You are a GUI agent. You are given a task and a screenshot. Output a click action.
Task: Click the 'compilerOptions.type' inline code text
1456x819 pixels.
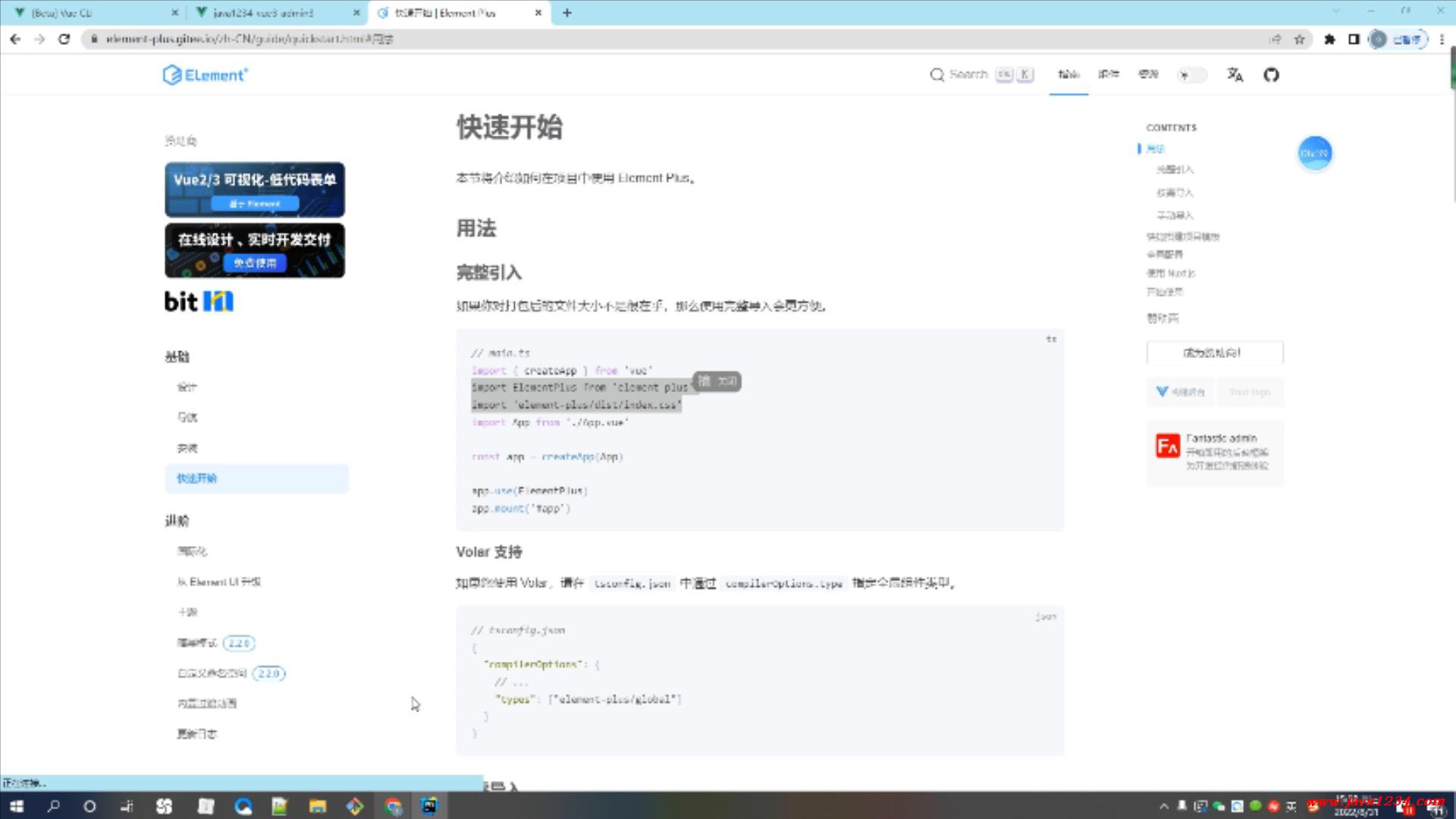coord(783,583)
